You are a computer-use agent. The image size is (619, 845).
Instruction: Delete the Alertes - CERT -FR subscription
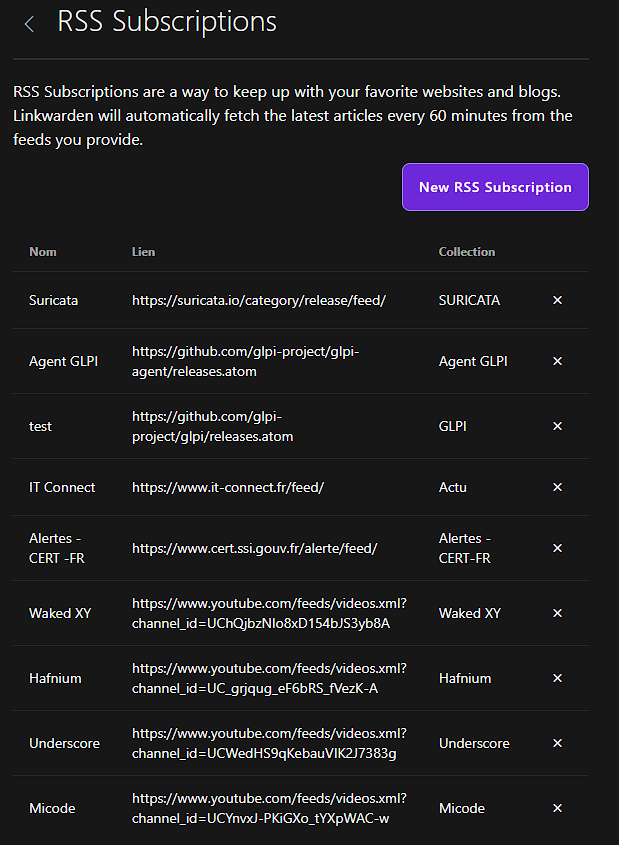pos(557,548)
